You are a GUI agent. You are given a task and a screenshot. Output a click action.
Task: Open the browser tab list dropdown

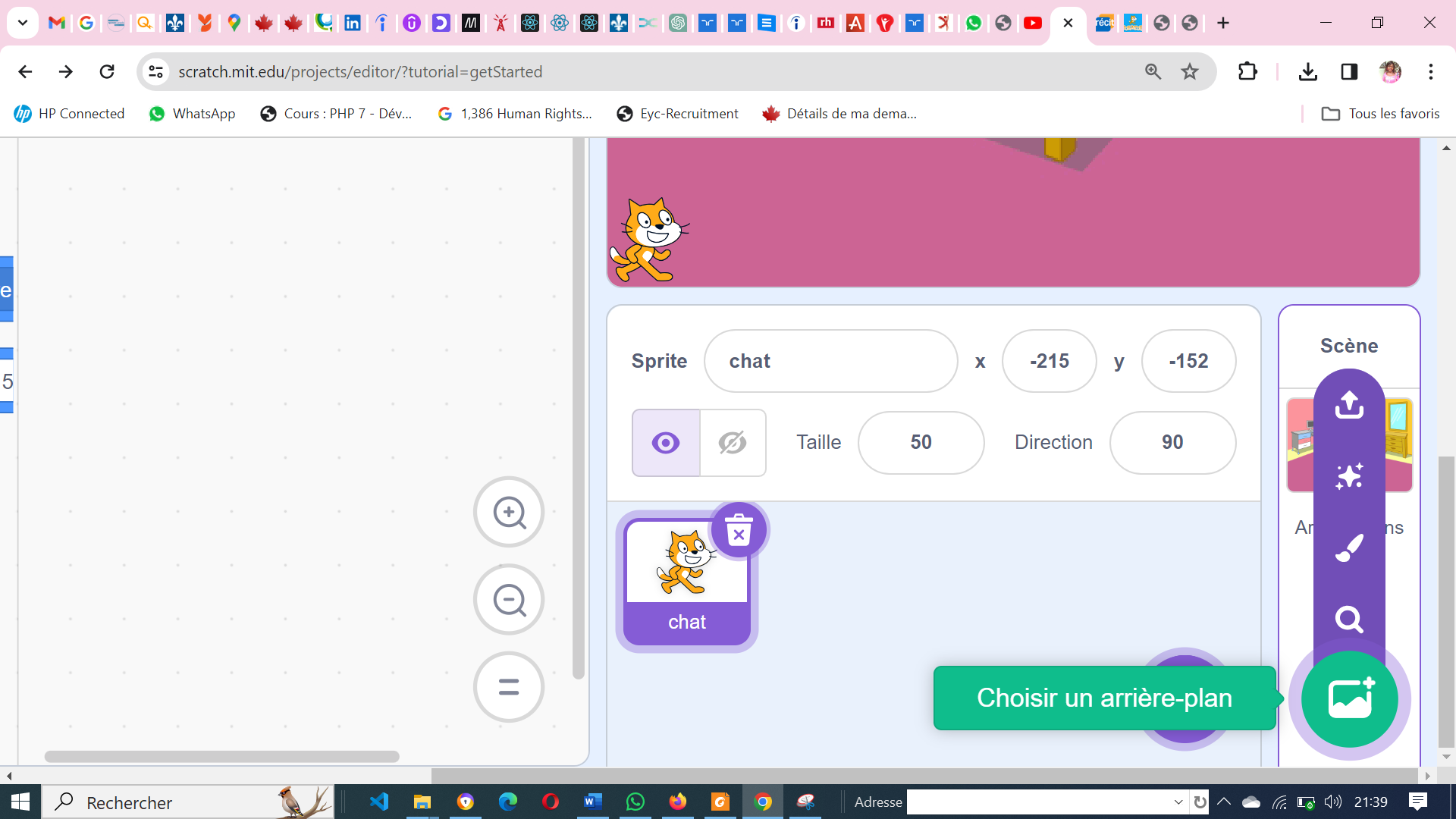(x=23, y=23)
